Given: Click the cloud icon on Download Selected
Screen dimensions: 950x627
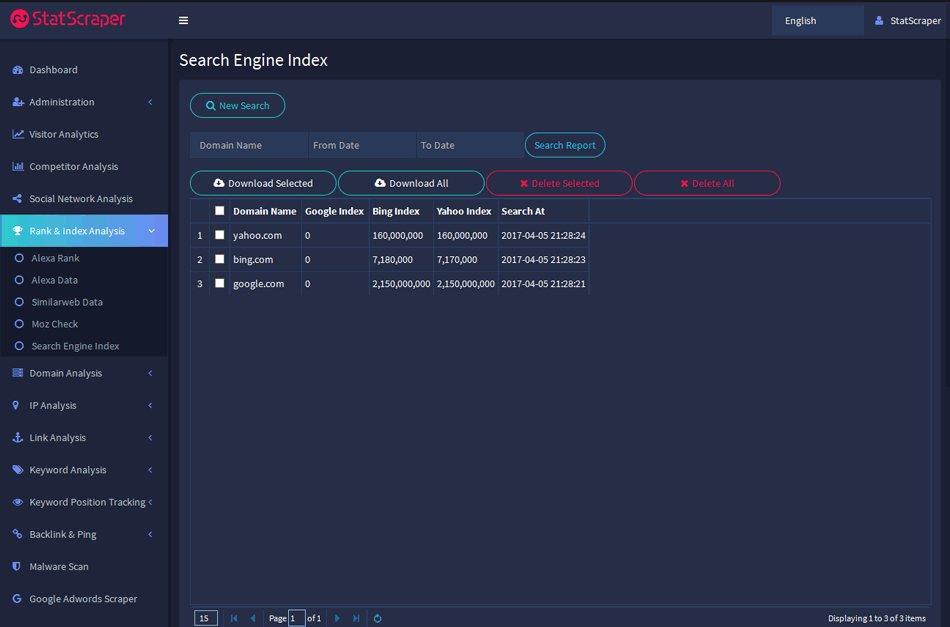Looking at the screenshot, I should coord(219,183).
